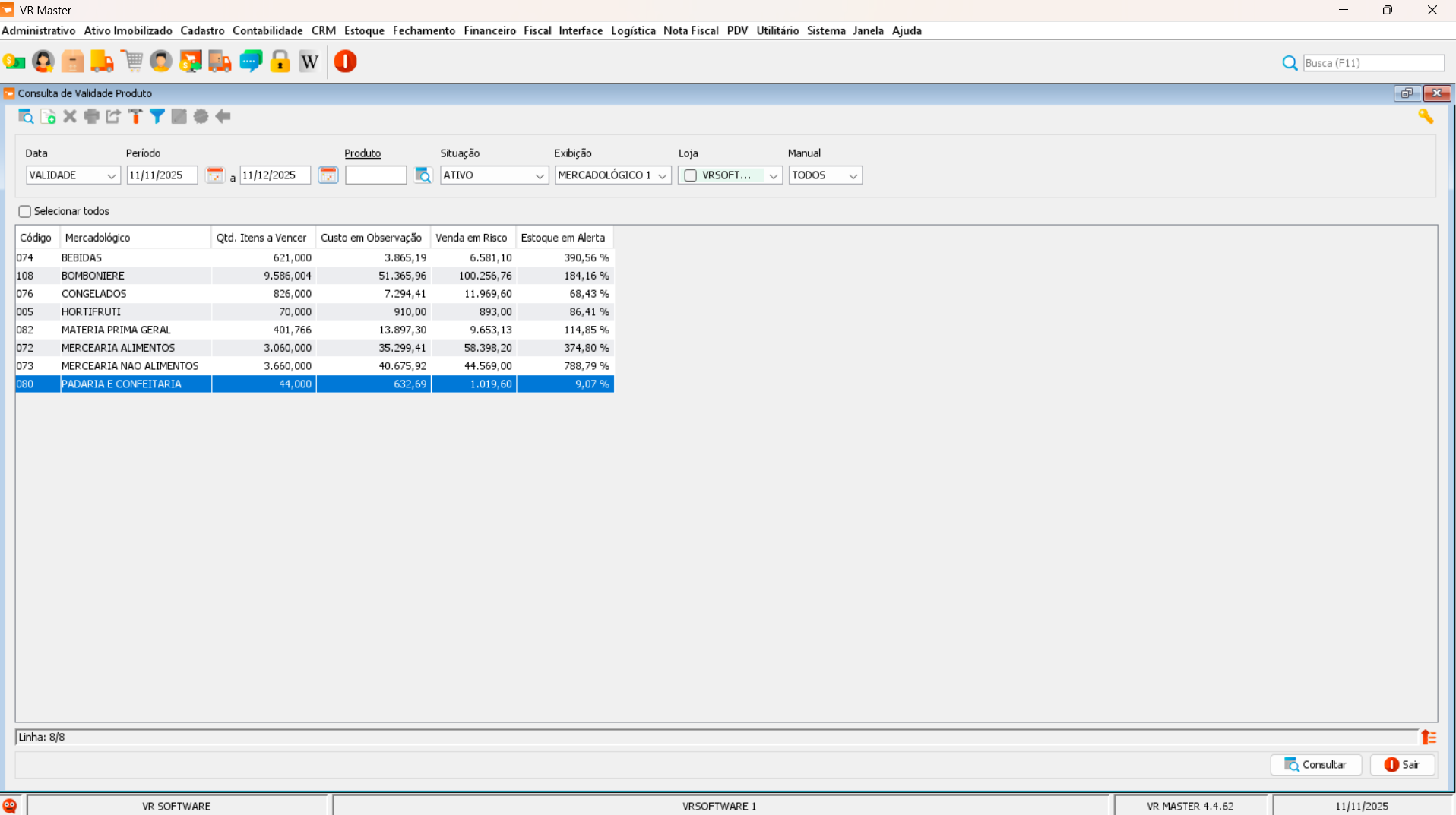Image resolution: width=1456 pixels, height=815 pixels.
Task: Check the VRSOFT store checkbox in Loja
Action: point(690,175)
